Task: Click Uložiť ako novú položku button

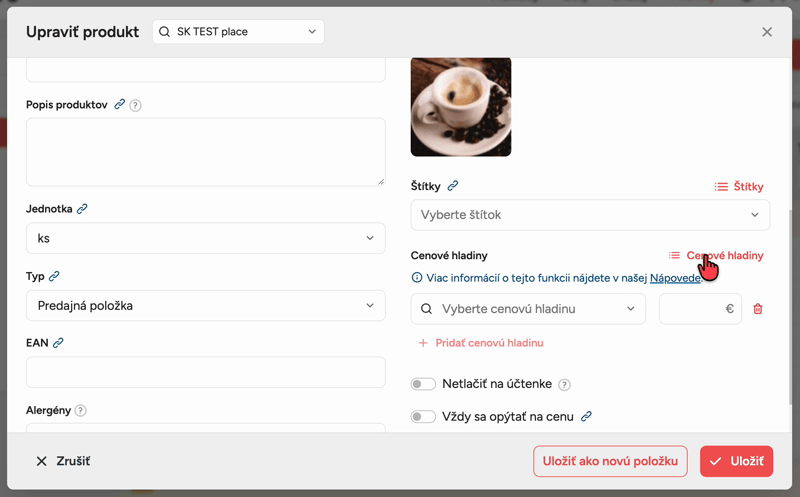Action: point(610,461)
